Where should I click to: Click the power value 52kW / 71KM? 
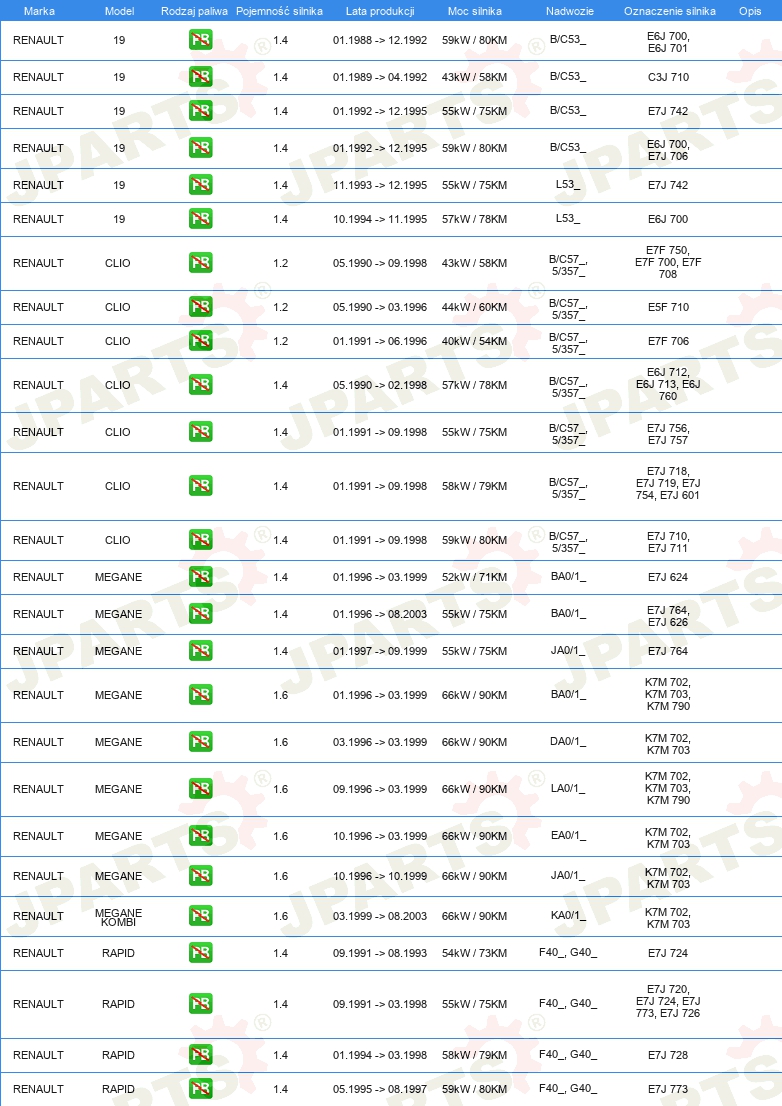click(x=475, y=577)
